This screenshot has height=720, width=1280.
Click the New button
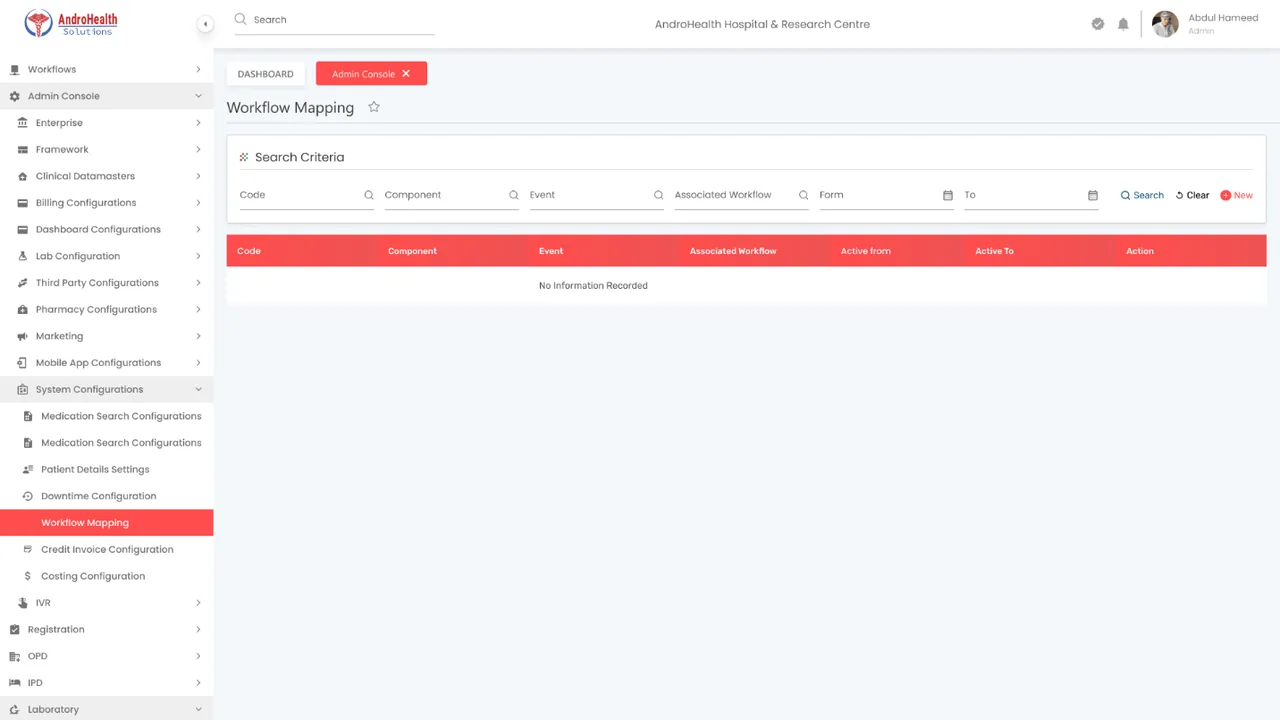1237,195
